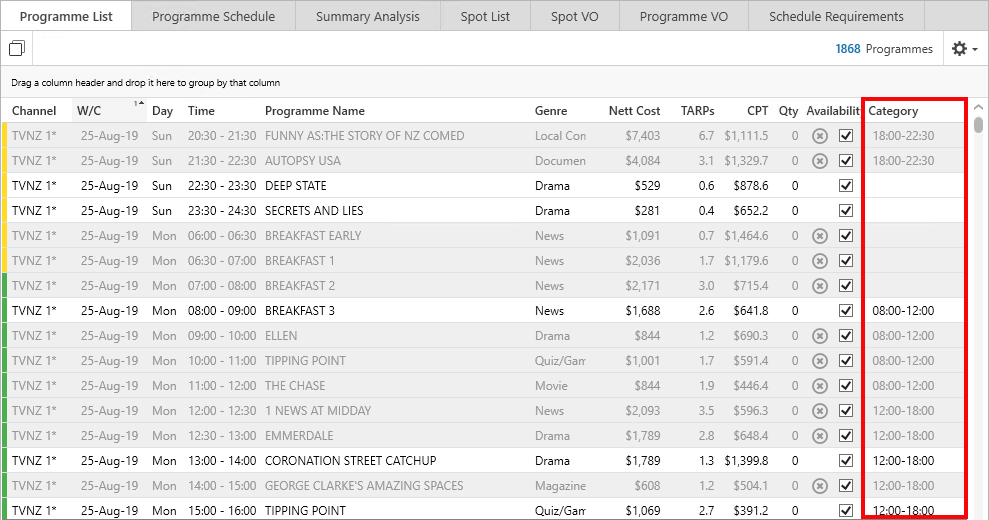Toggle the checkbox for CORONATION STREET CATCHUP
989x520 pixels.
(846, 461)
